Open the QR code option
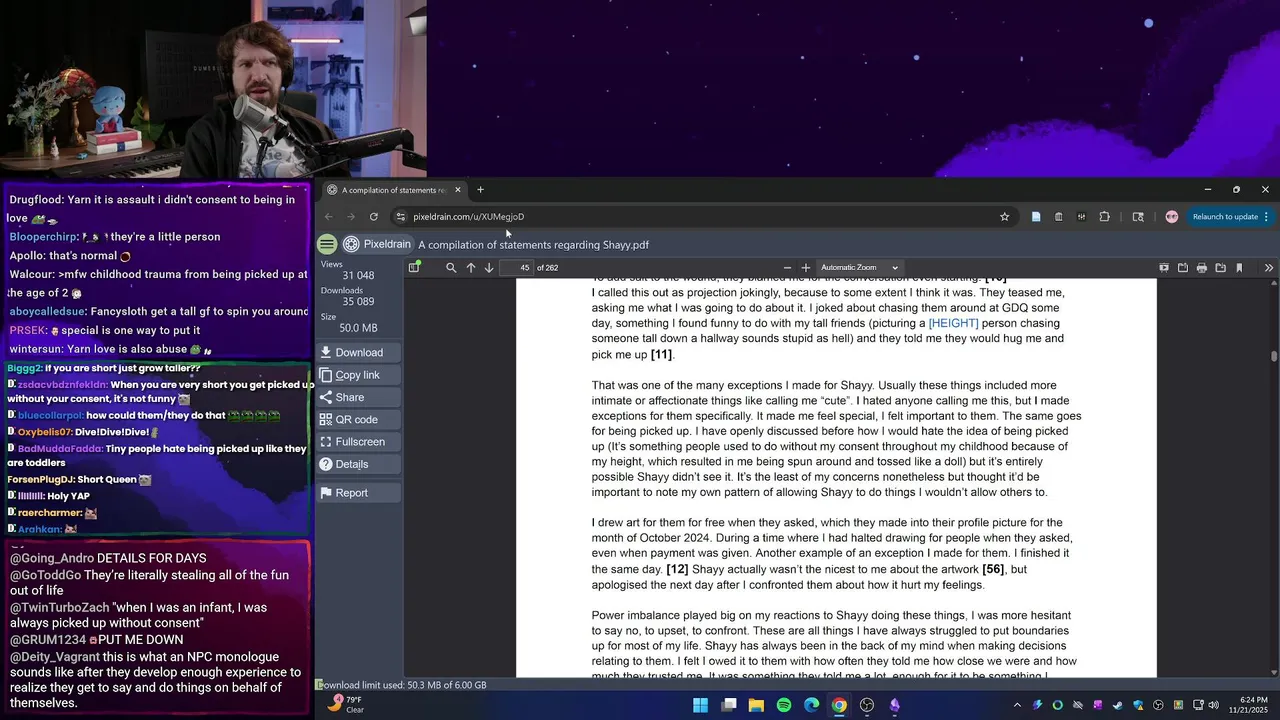The height and width of the screenshot is (720, 1280). [x=358, y=419]
